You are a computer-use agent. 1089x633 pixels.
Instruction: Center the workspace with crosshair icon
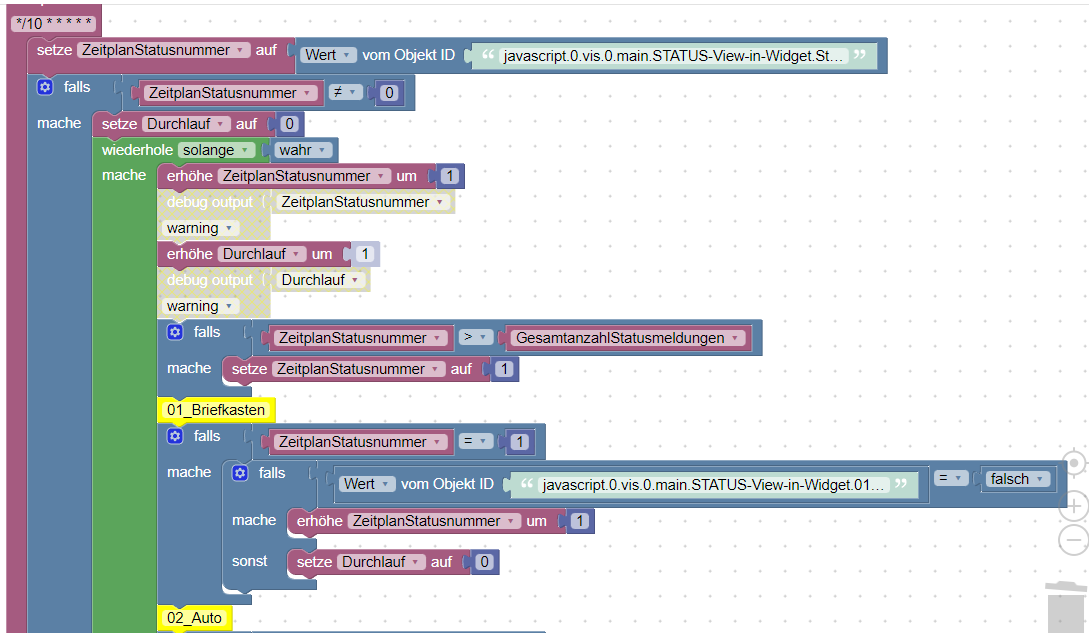(x=1074, y=463)
